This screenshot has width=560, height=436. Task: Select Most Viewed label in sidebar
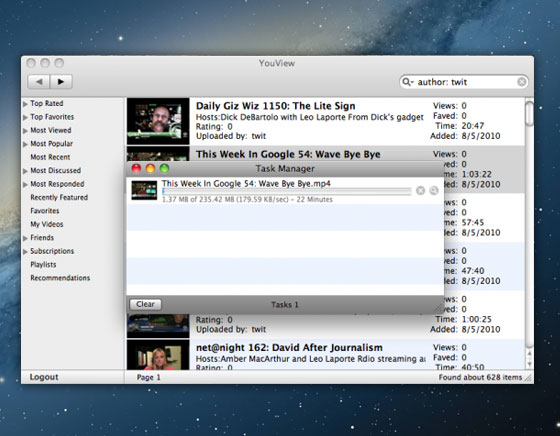pyautogui.click(x=51, y=130)
